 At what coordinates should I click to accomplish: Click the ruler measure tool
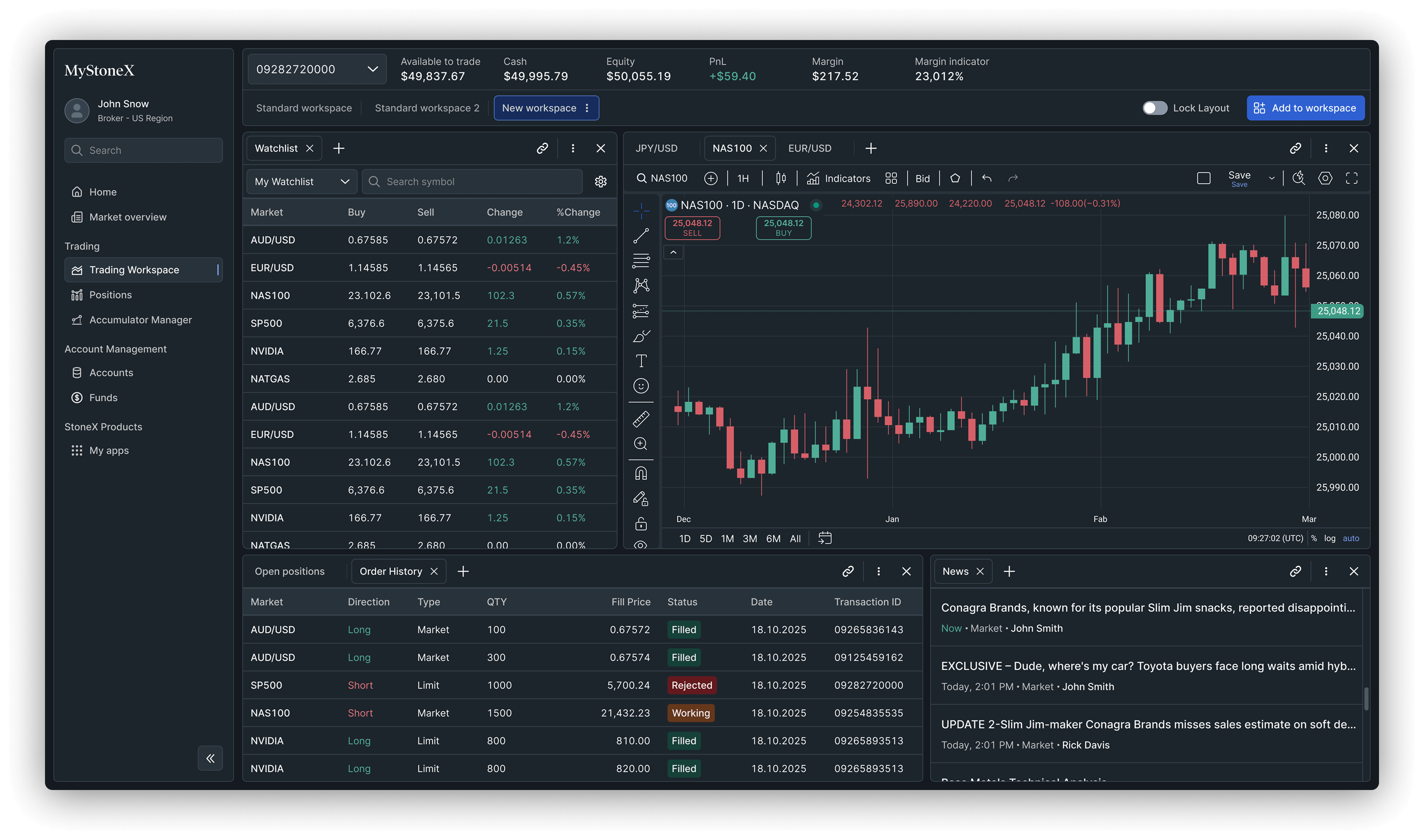[x=641, y=419]
